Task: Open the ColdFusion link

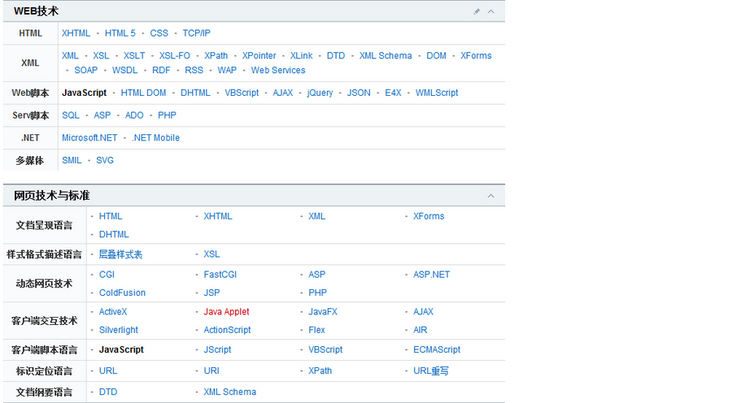Action: click(x=122, y=293)
